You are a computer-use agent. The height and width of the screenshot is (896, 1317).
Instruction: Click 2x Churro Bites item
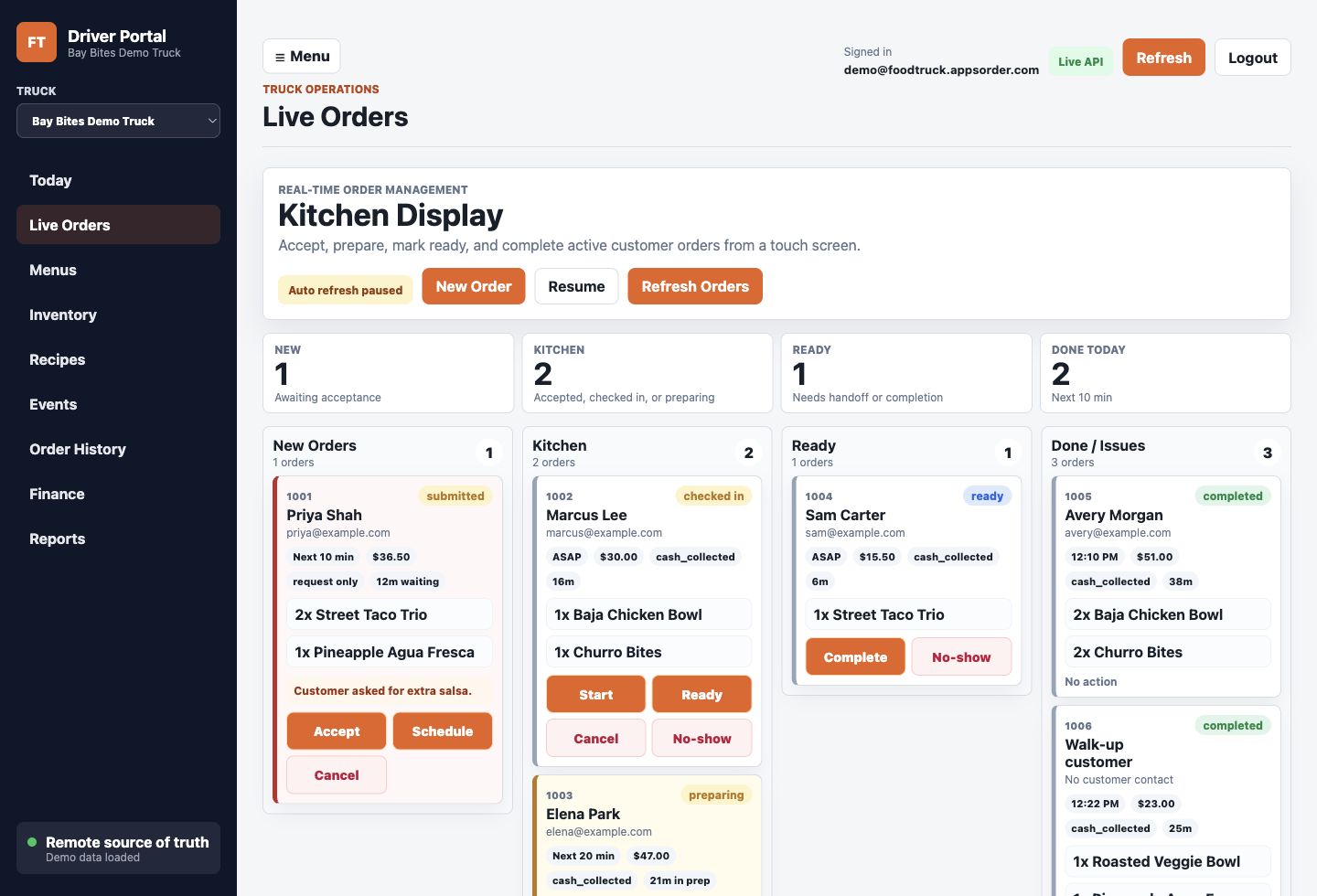[x=1168, y=652]
